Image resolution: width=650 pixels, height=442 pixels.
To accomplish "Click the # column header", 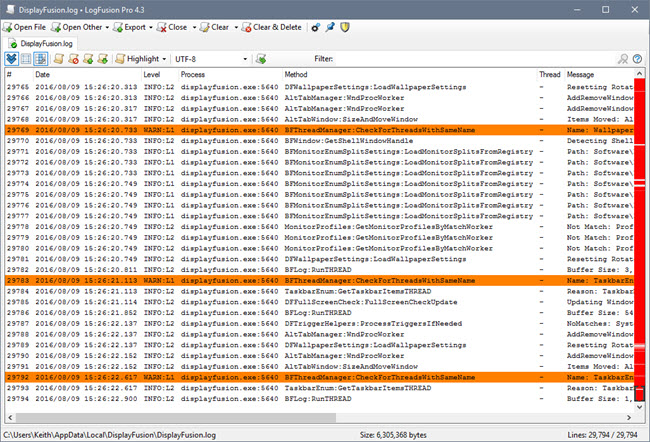I will (x=19, y=75).
